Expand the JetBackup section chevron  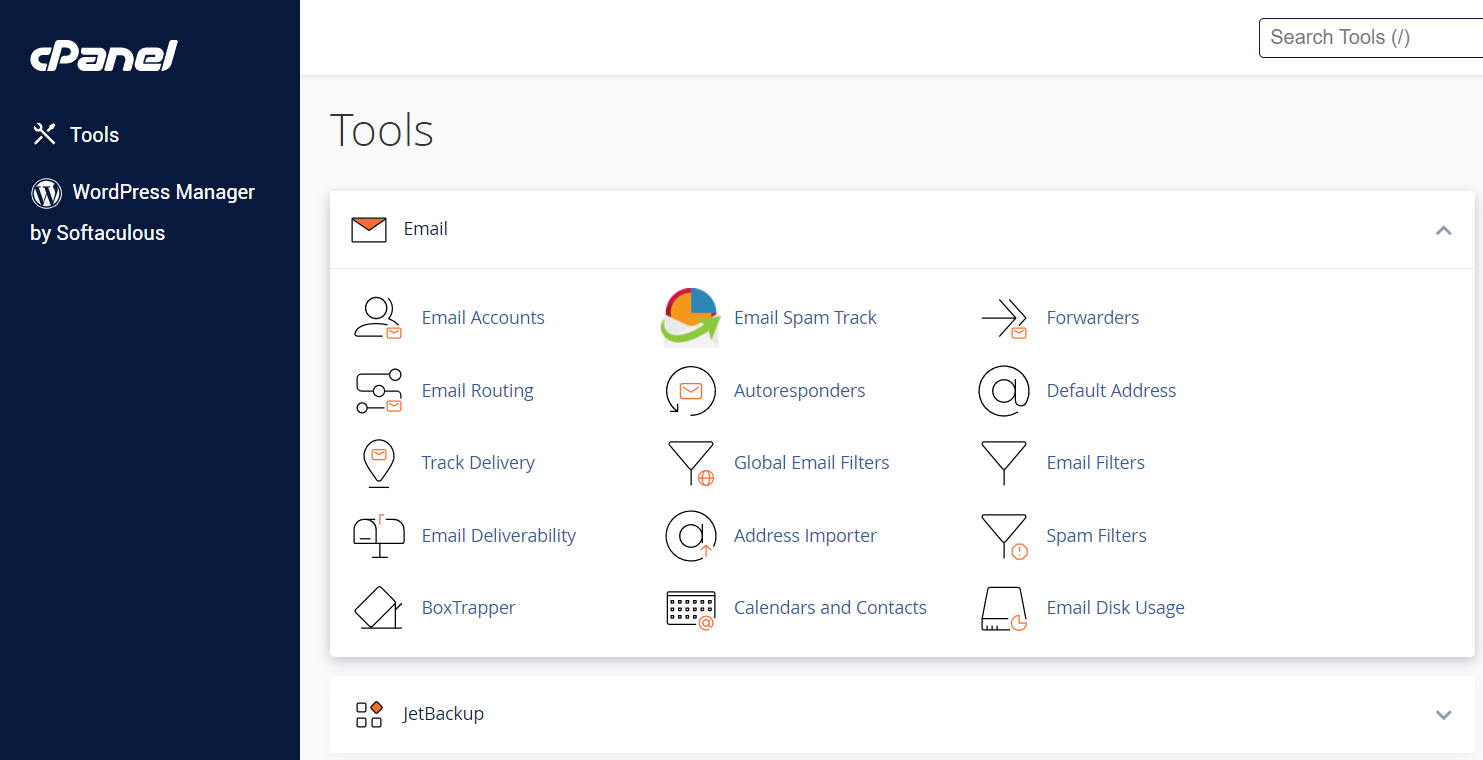pyautogui.click(x=1443, y=715)
